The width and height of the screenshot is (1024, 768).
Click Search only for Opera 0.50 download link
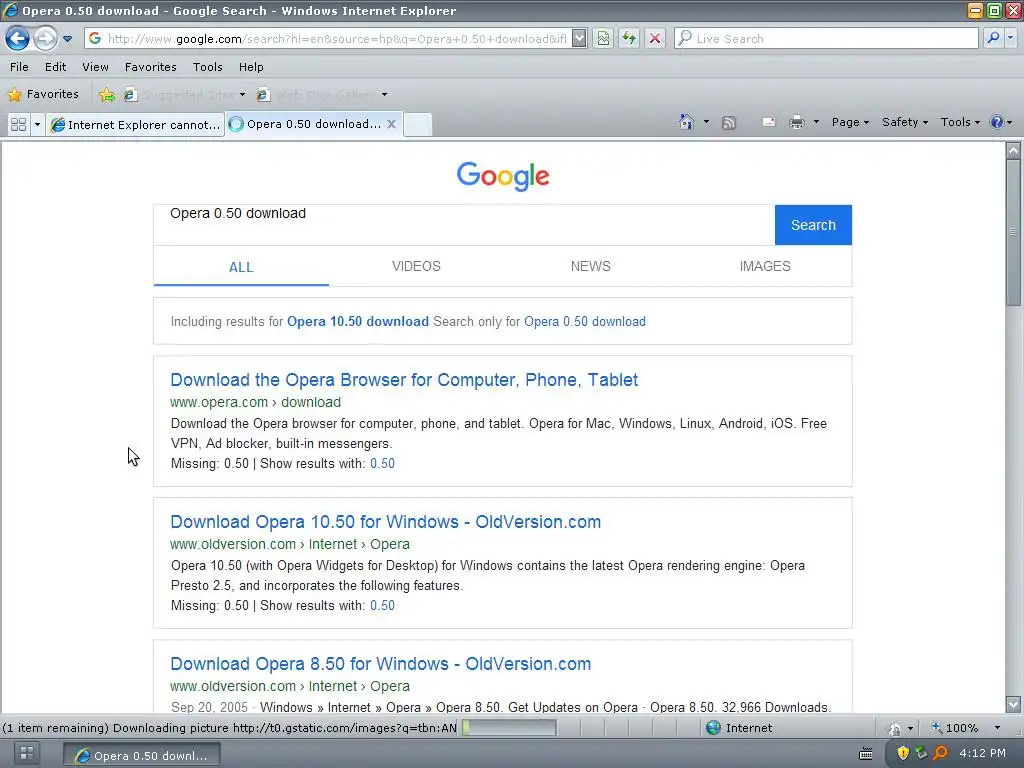(584, 321)
